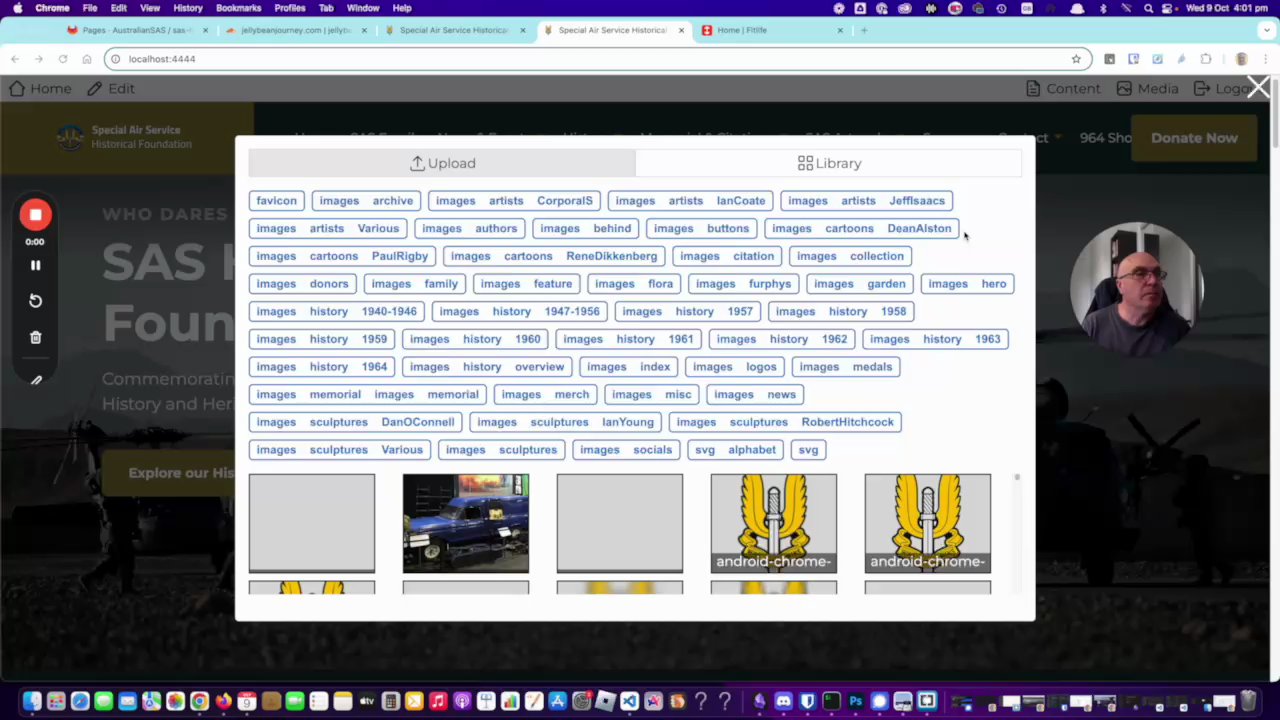Go back using Chrome's back arrow
1280x720 pixels.
click(15, 59)
